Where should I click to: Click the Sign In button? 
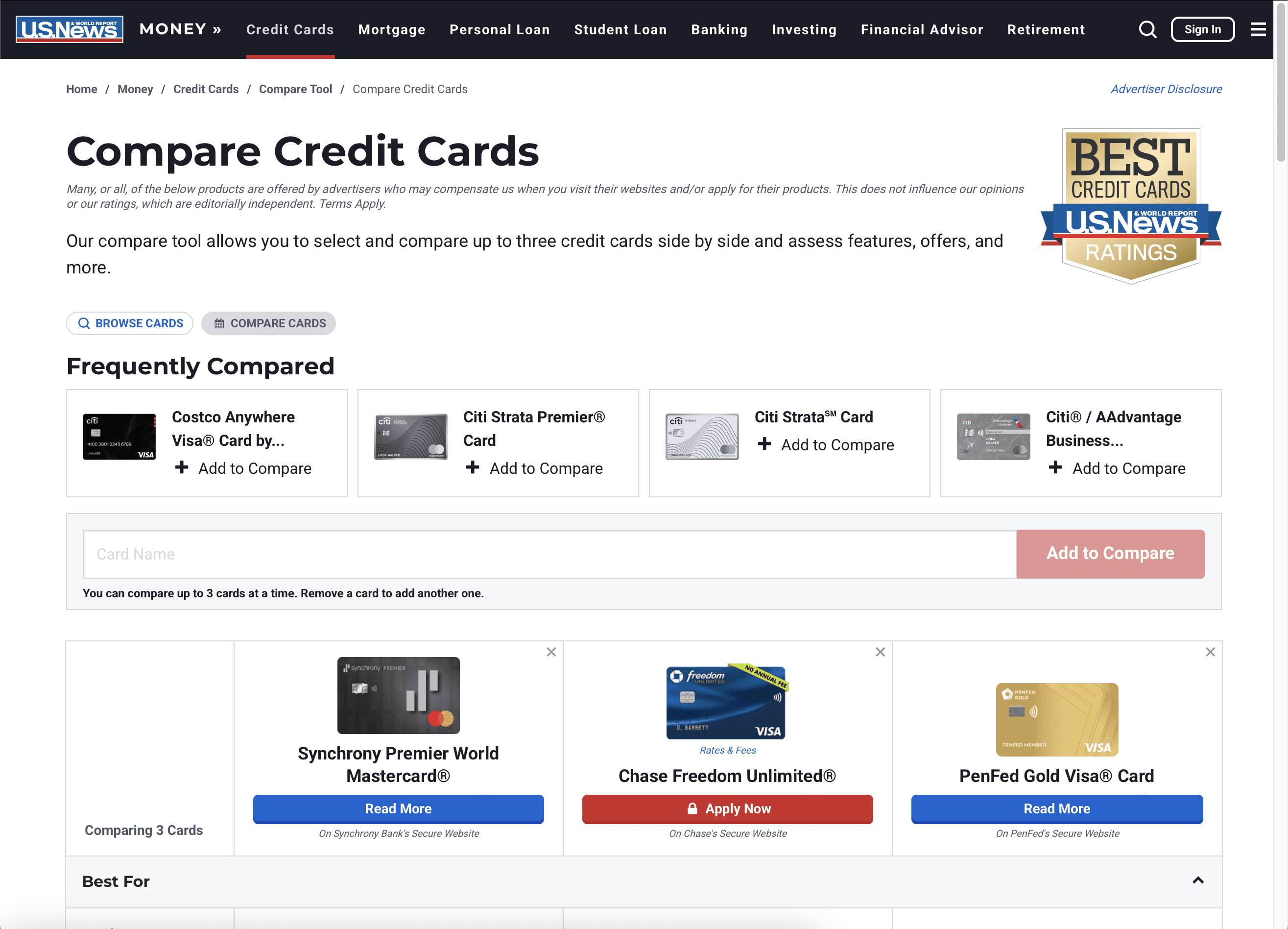(1202, 29)
